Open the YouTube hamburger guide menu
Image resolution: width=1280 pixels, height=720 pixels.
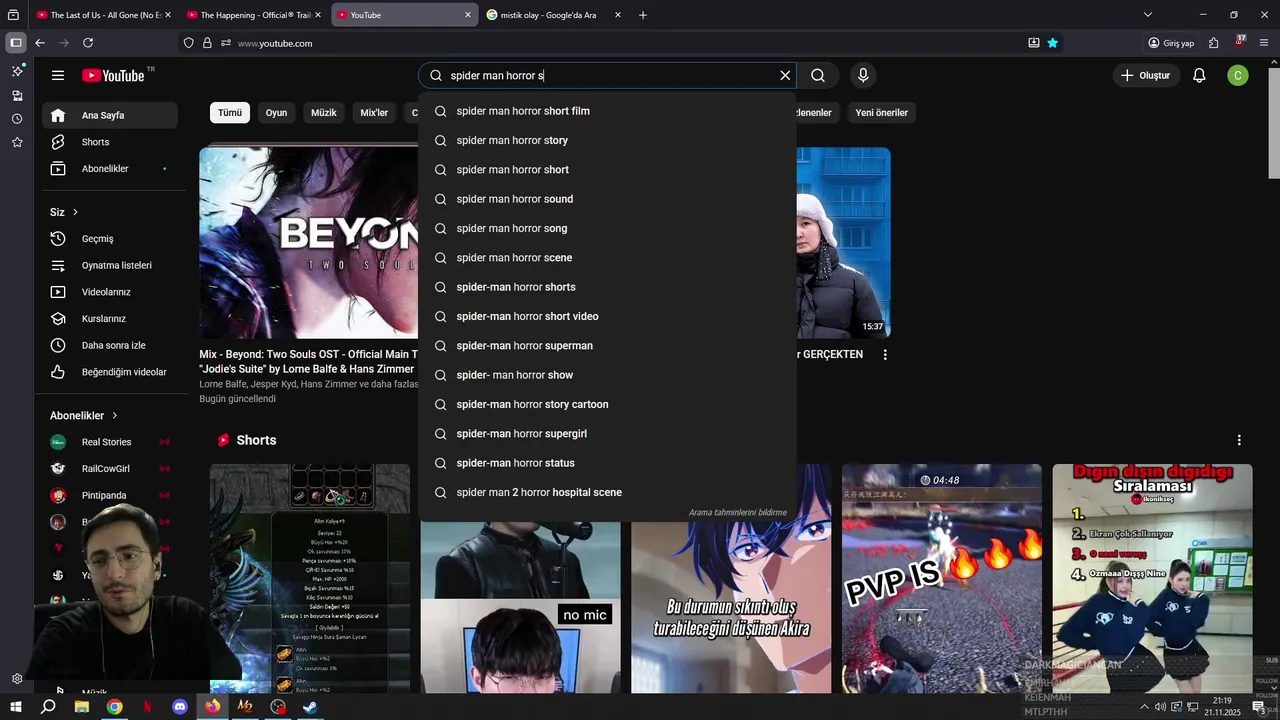[x=58, y=75]
